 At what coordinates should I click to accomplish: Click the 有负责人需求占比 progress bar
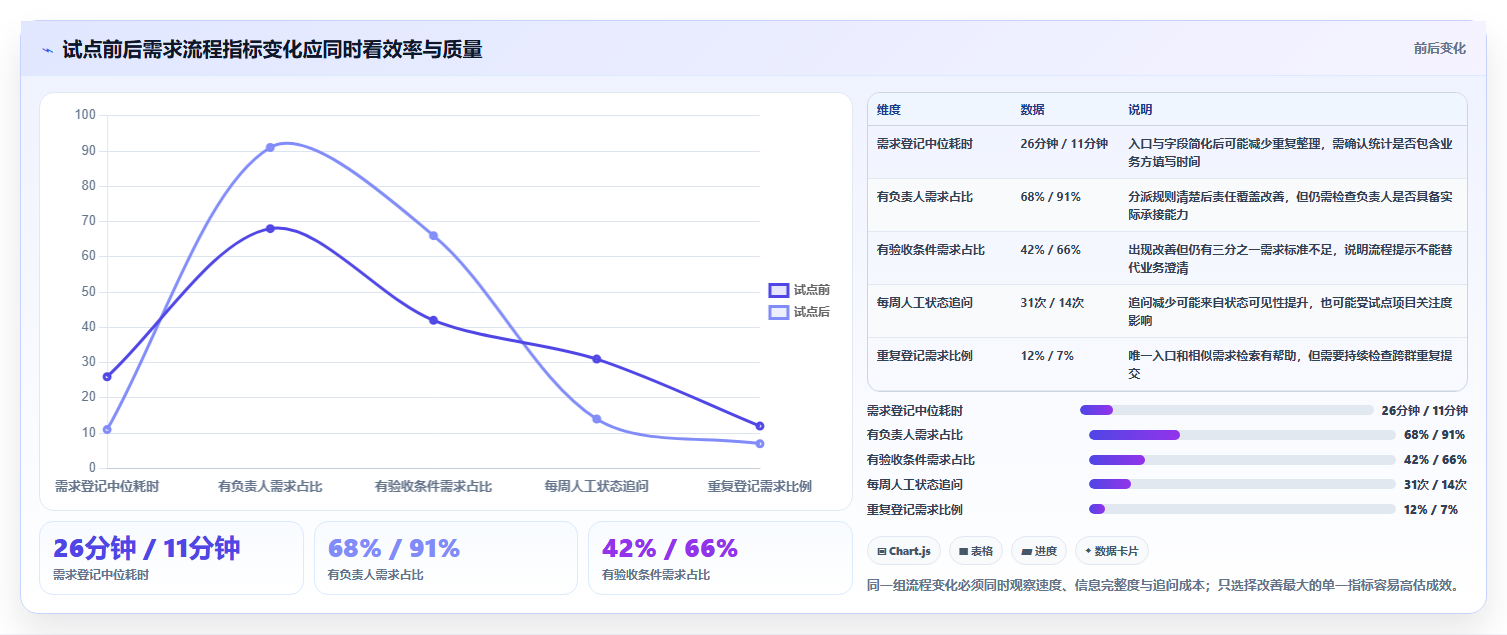click(1242, 435)
